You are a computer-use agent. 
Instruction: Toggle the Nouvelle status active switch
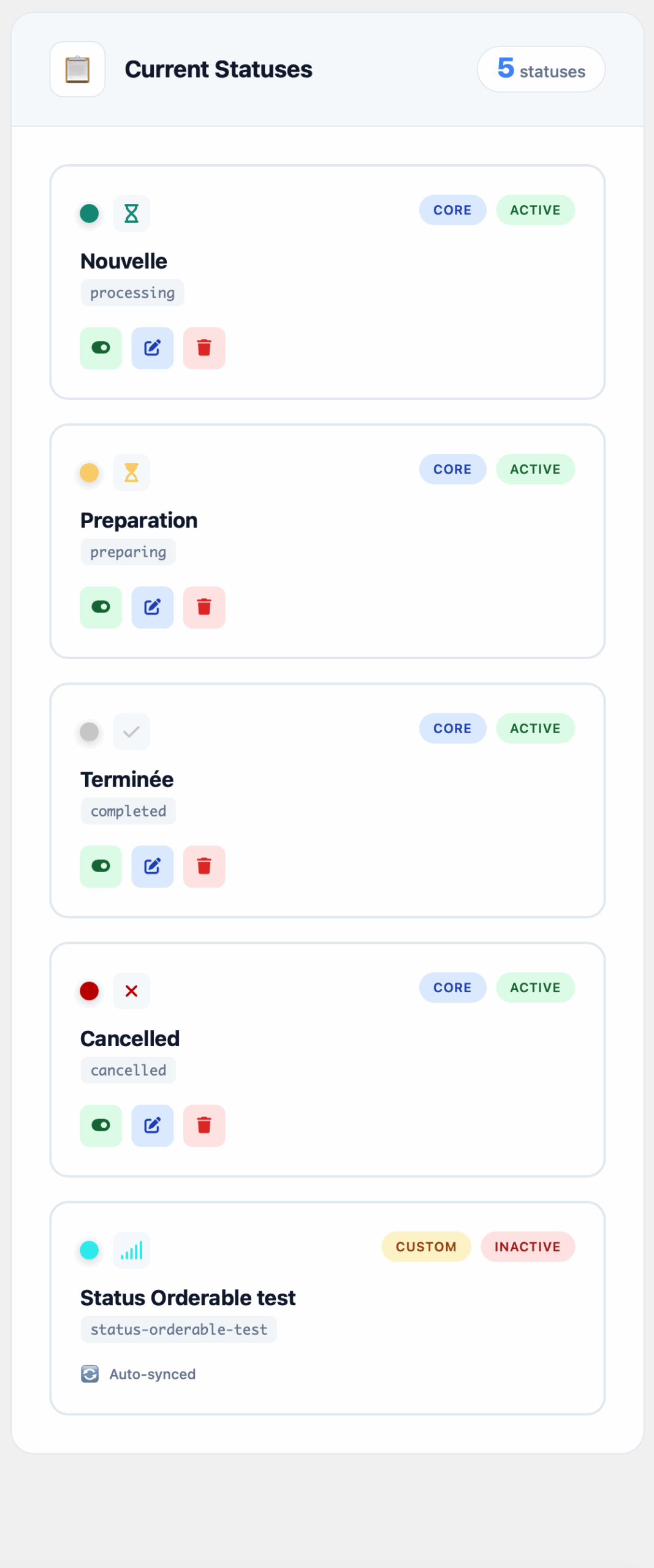pos(101,349)
